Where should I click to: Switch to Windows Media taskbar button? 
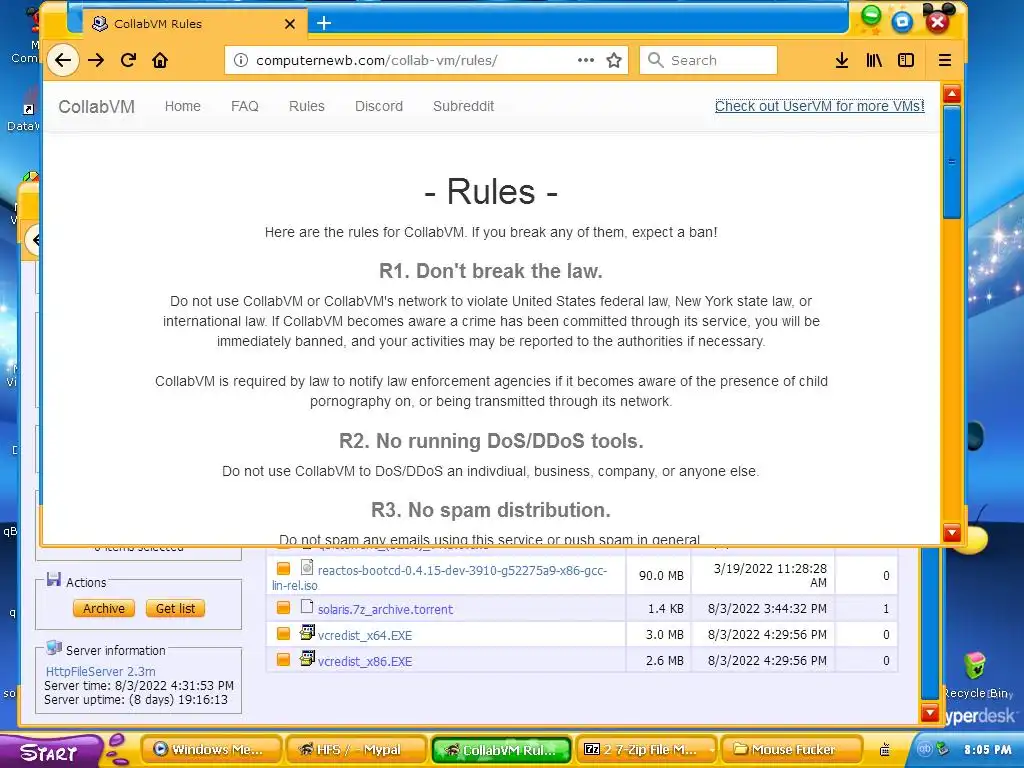(211, 750)
